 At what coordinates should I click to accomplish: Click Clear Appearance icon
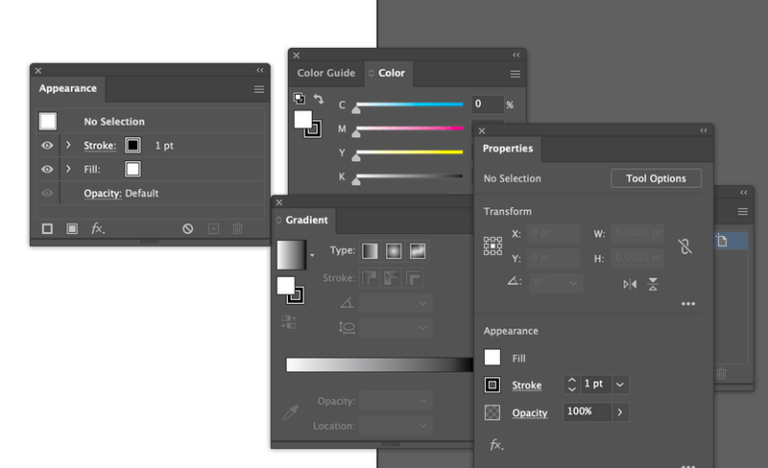(x=187, y=229)
